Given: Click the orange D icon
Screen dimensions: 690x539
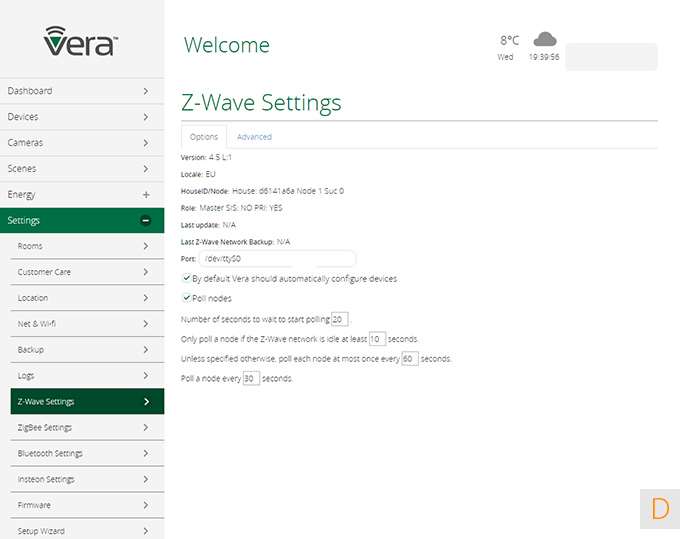Looking at the screenshot, I should pyautogui.click(x=659, y=508).
